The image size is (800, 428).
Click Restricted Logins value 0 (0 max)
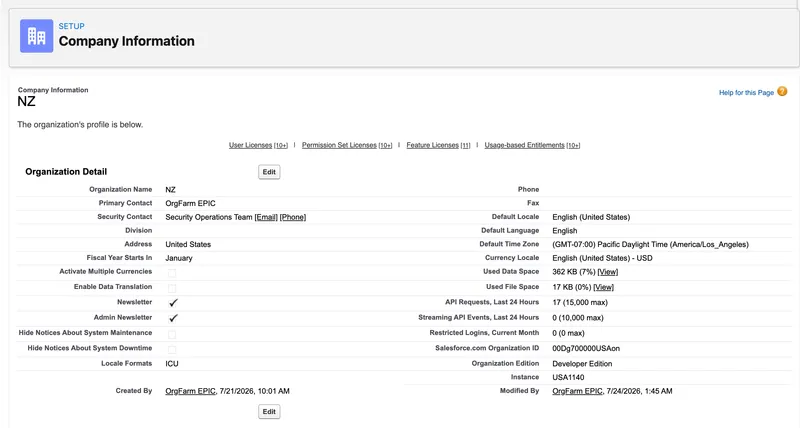pos(568,333)
